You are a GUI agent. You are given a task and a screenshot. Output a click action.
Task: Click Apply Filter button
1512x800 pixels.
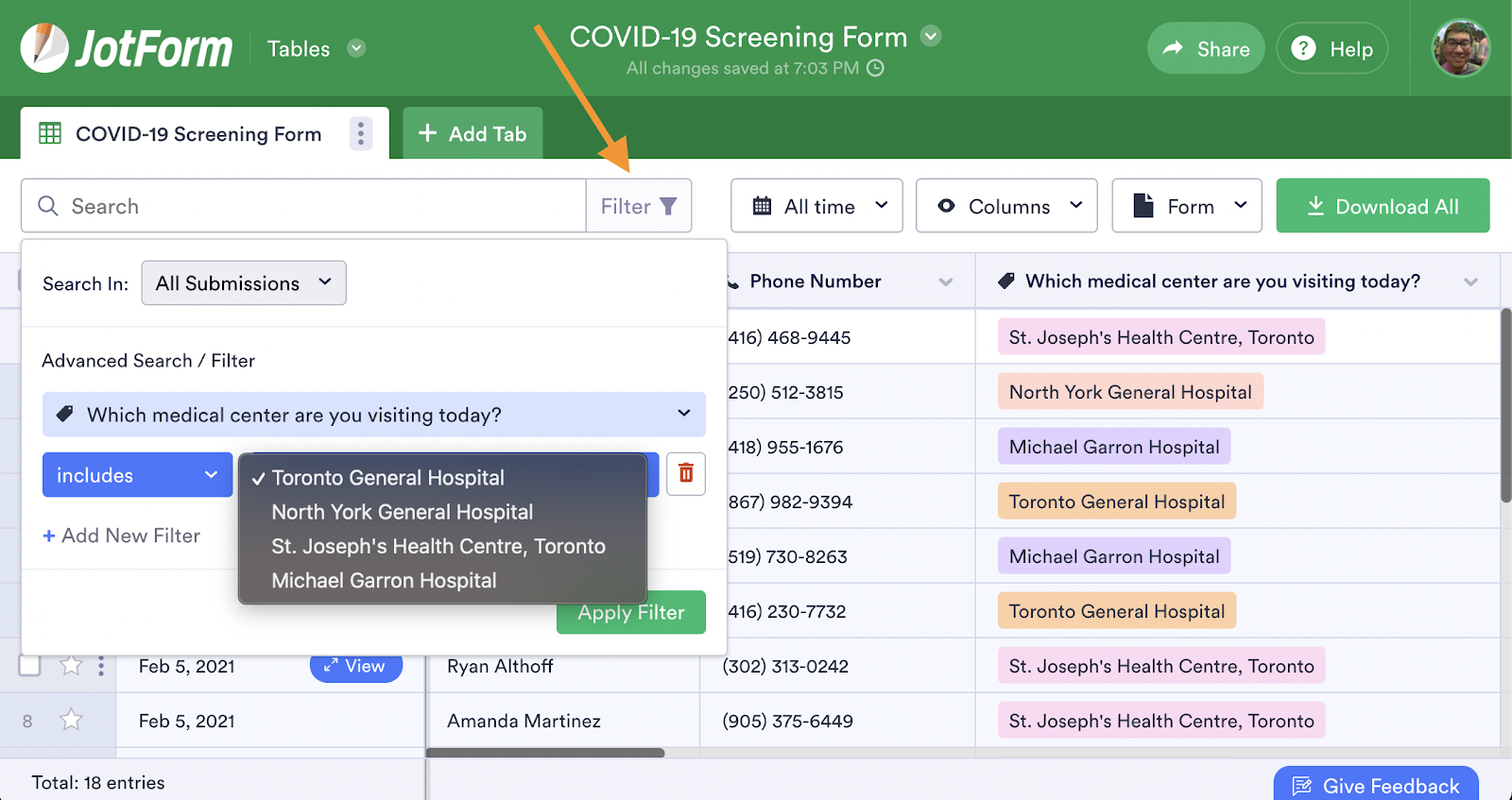click(x=631, y=612)
